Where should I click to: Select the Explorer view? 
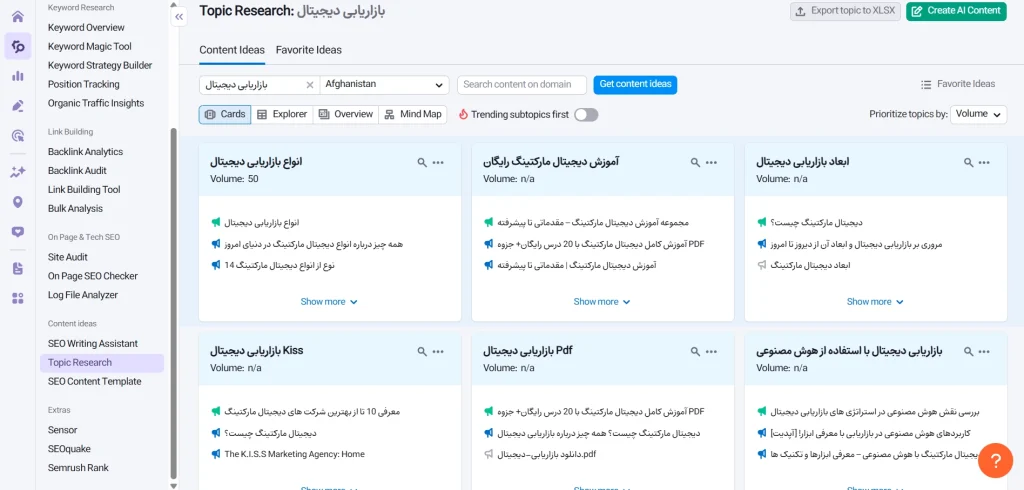(x=282, y=114)
